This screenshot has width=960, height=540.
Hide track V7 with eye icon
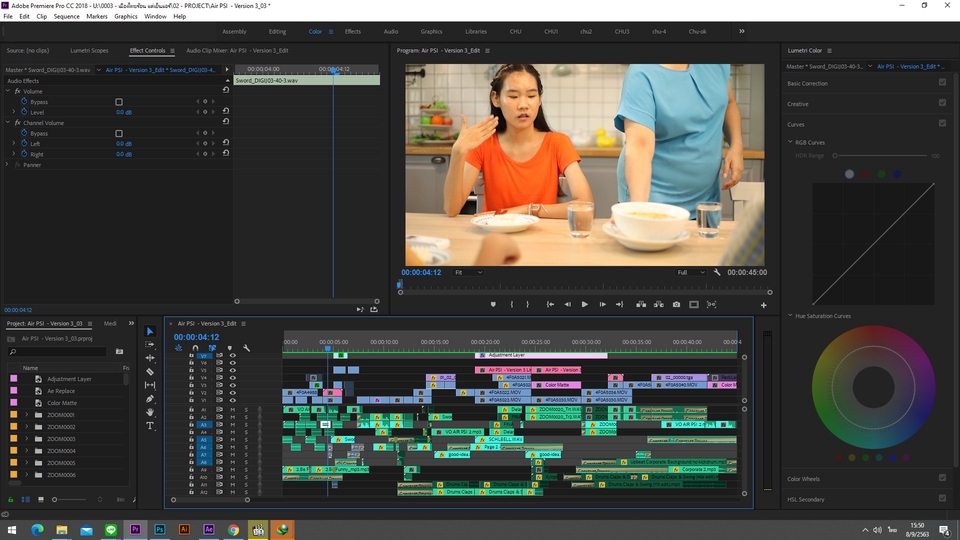pos(233,355)
